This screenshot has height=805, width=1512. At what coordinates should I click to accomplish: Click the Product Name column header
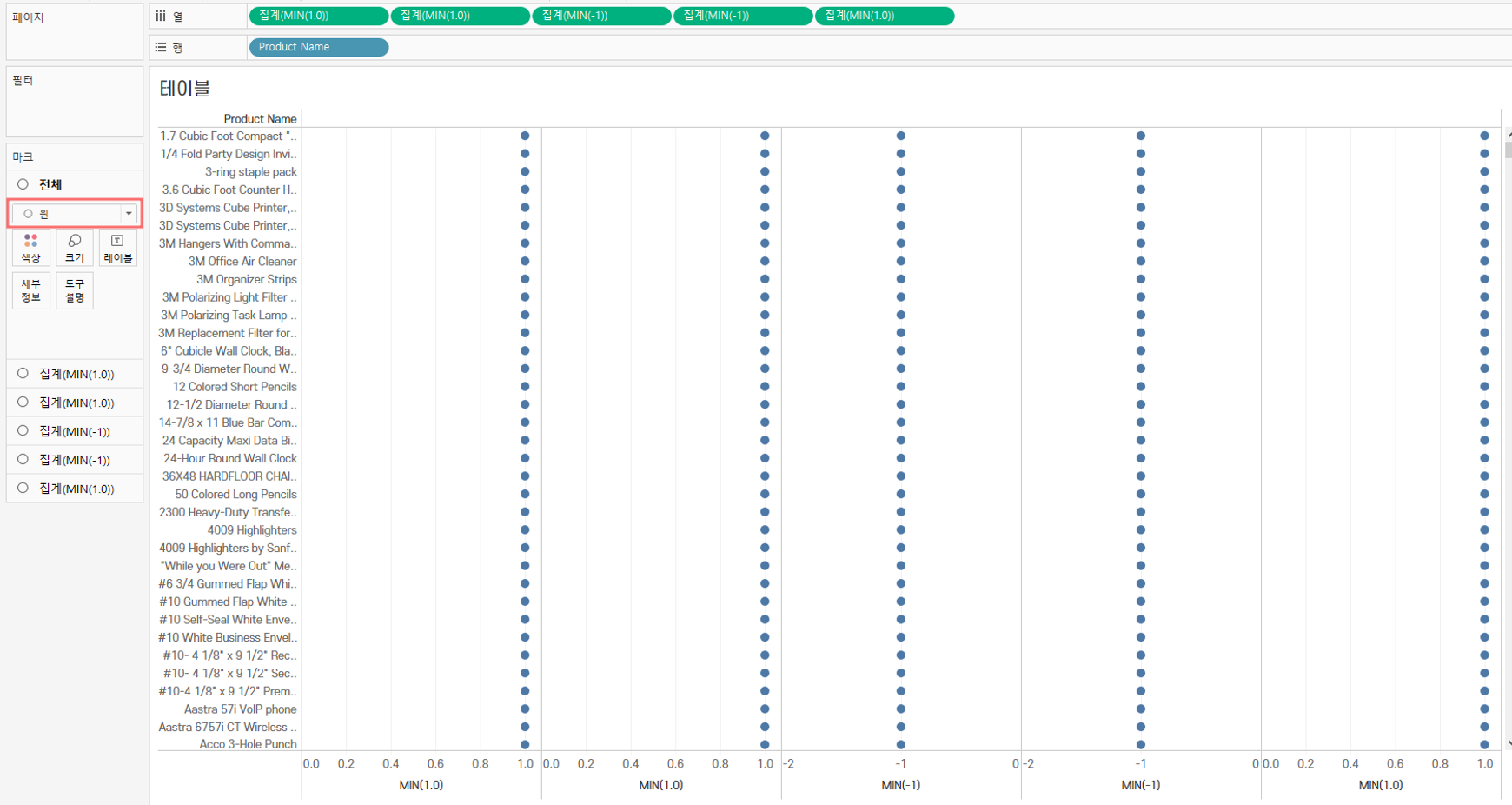(260, 119)
